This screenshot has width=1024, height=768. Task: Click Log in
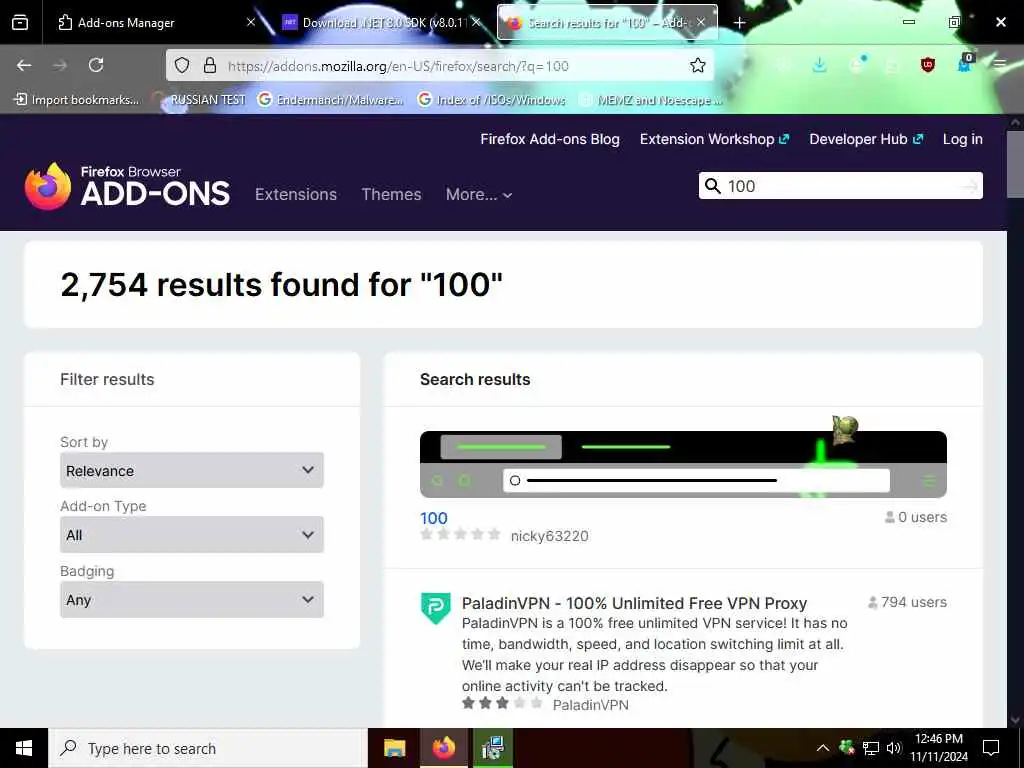(x=963, y=139)
